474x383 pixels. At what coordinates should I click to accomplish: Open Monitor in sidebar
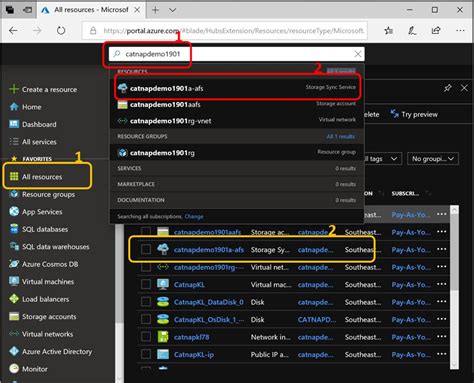tap(29, 369)
